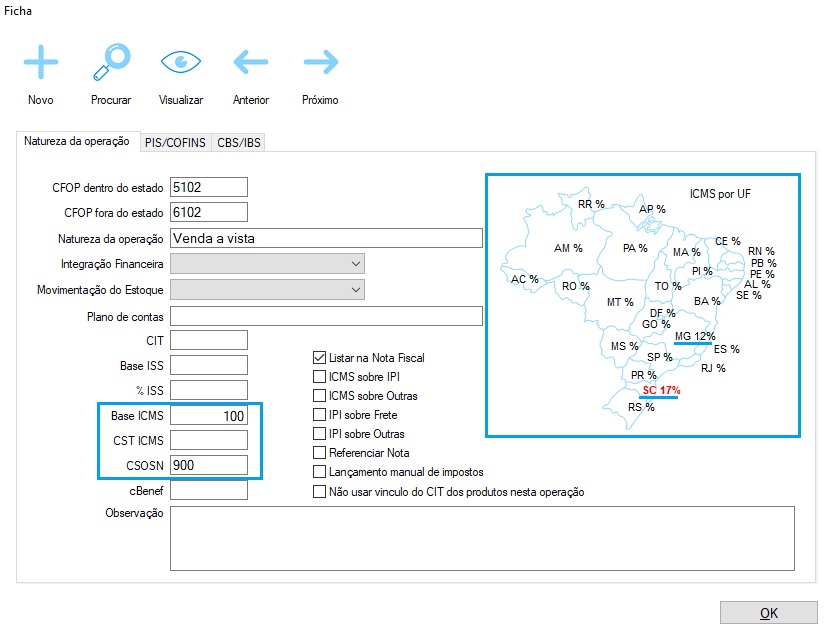Click the CSOSN input field

(209, 465)
